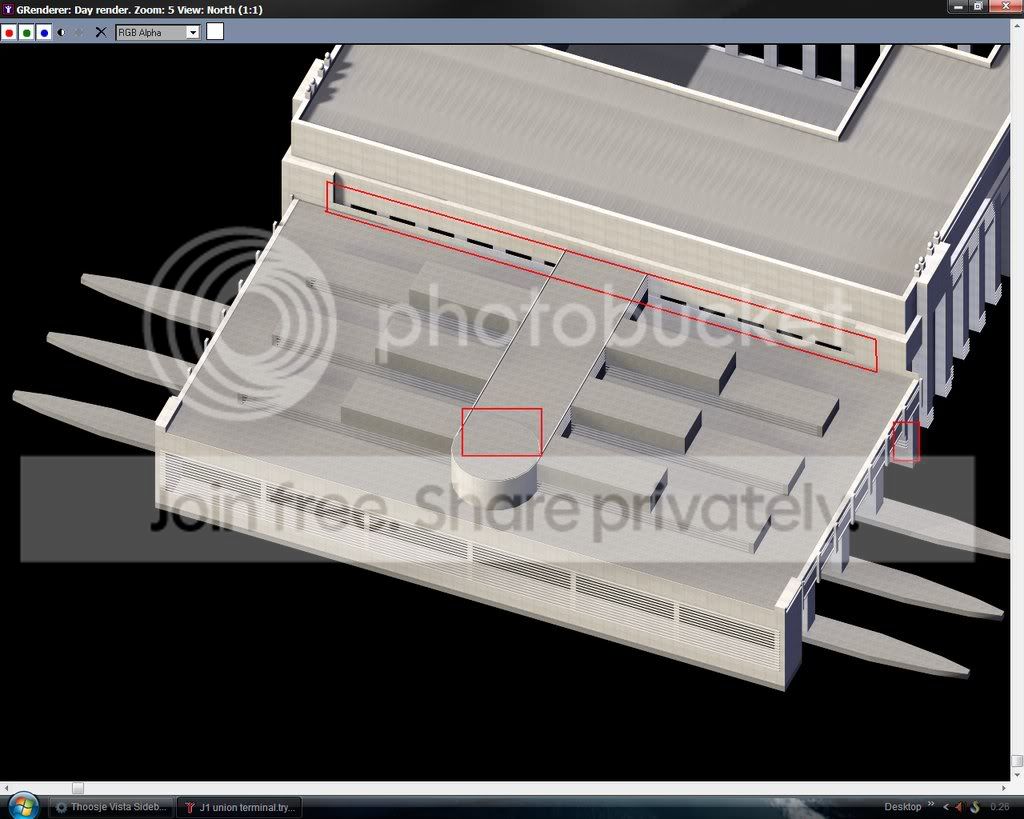1024x819 pixels.
Task: Switch to Thoosje Vista Sidebar taskbar item
Action: tap(112, 807)
